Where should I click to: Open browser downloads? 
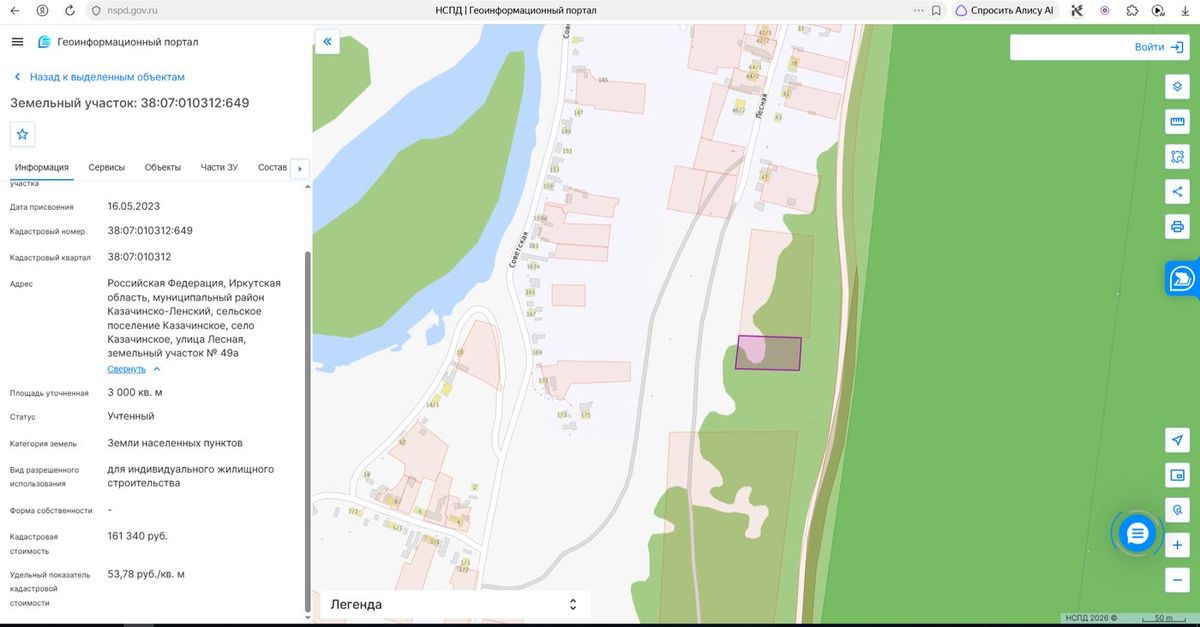(1184, 10)
